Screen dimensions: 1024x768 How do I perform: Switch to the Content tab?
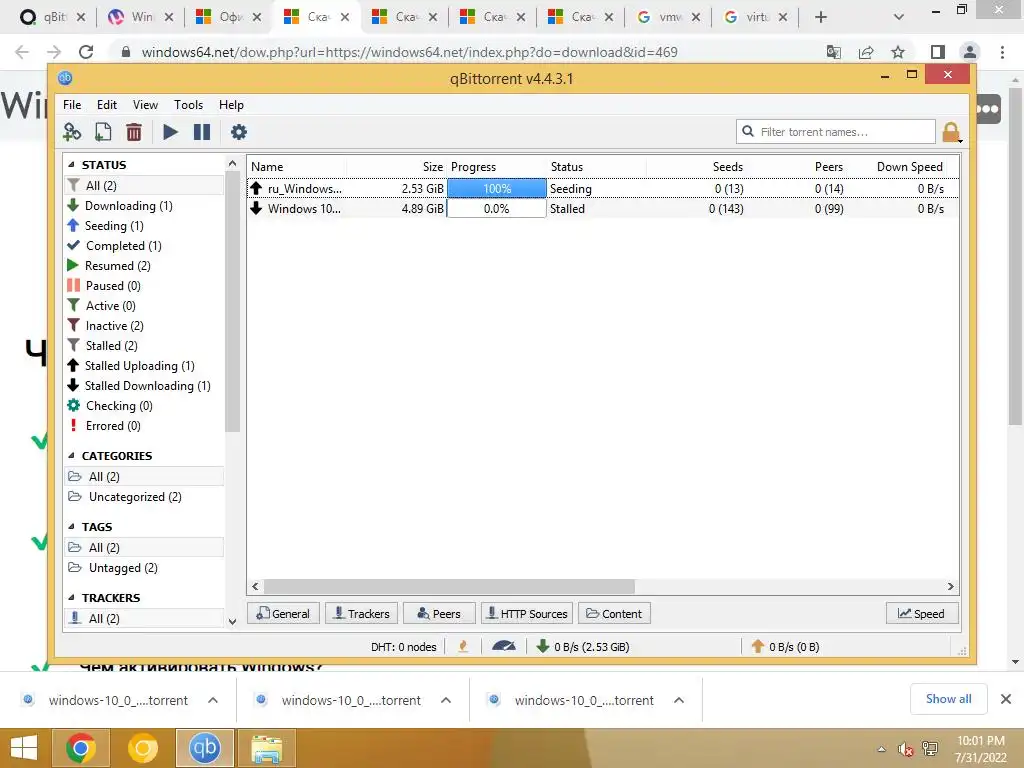pyautogui.click(x=615, y=613)
